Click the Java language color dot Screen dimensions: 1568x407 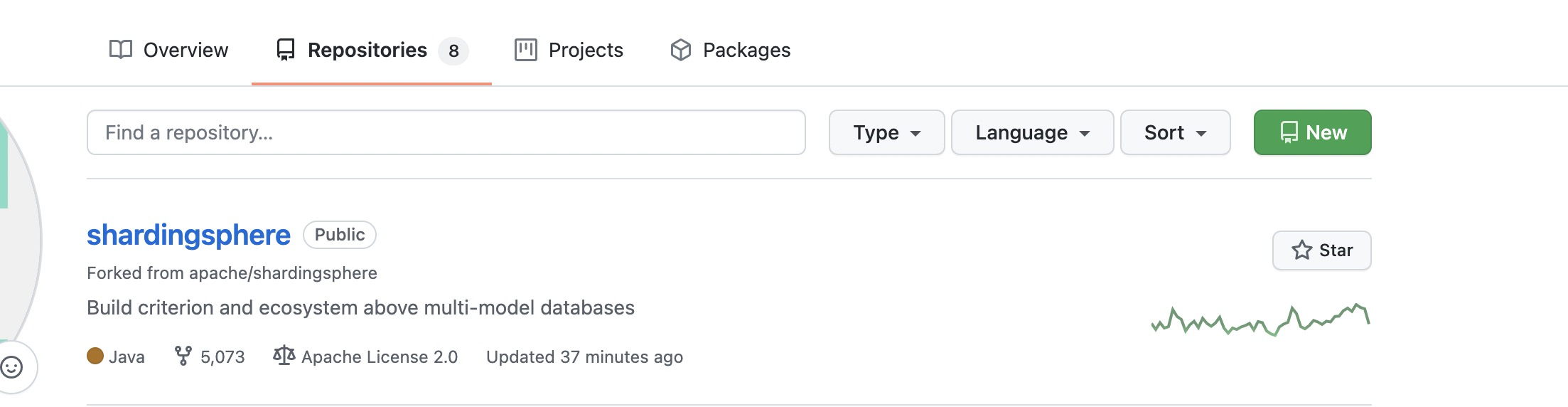(95, 356)
